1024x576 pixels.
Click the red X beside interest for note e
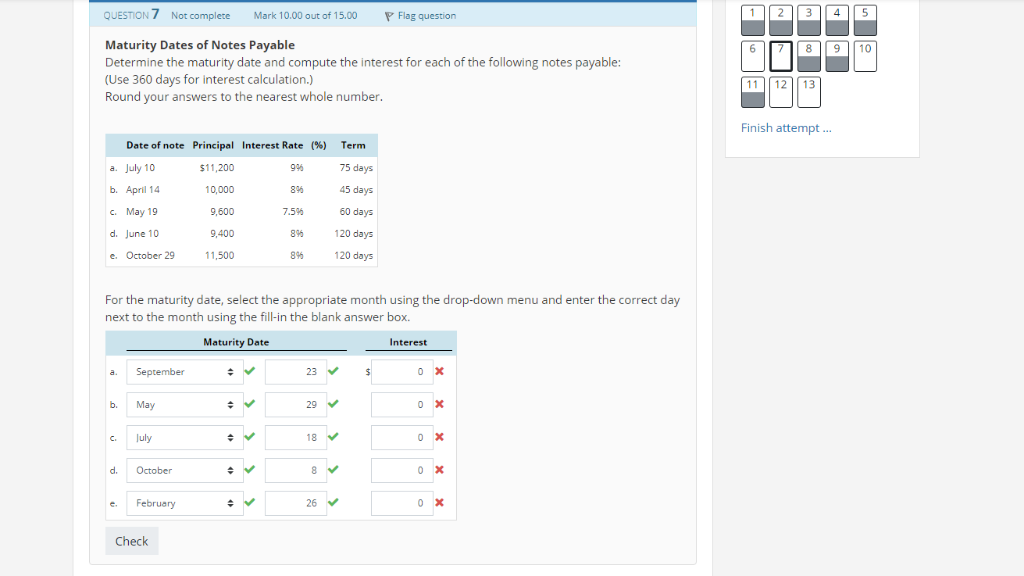coord(438,503)
